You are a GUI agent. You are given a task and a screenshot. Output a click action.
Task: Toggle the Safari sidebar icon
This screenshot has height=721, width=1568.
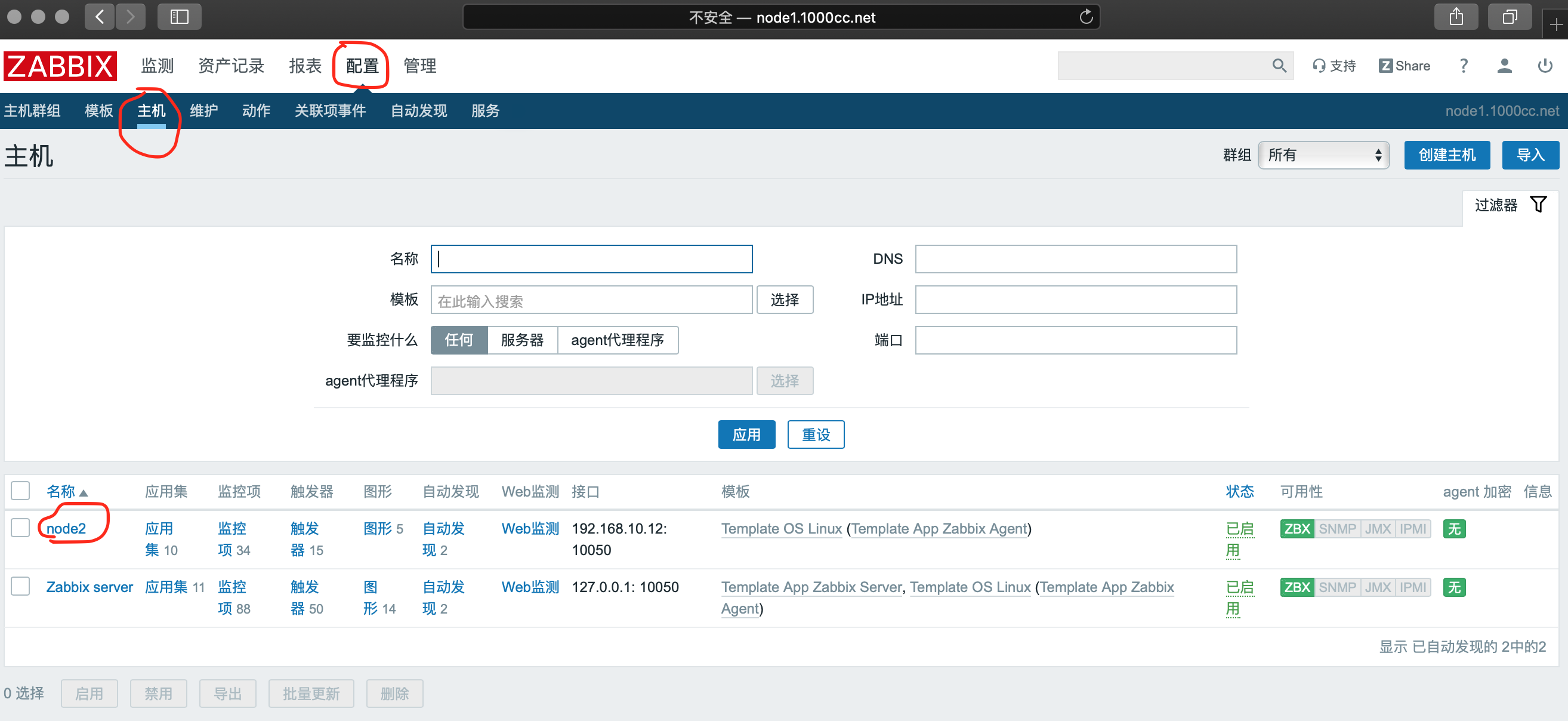tap(179, 17)
